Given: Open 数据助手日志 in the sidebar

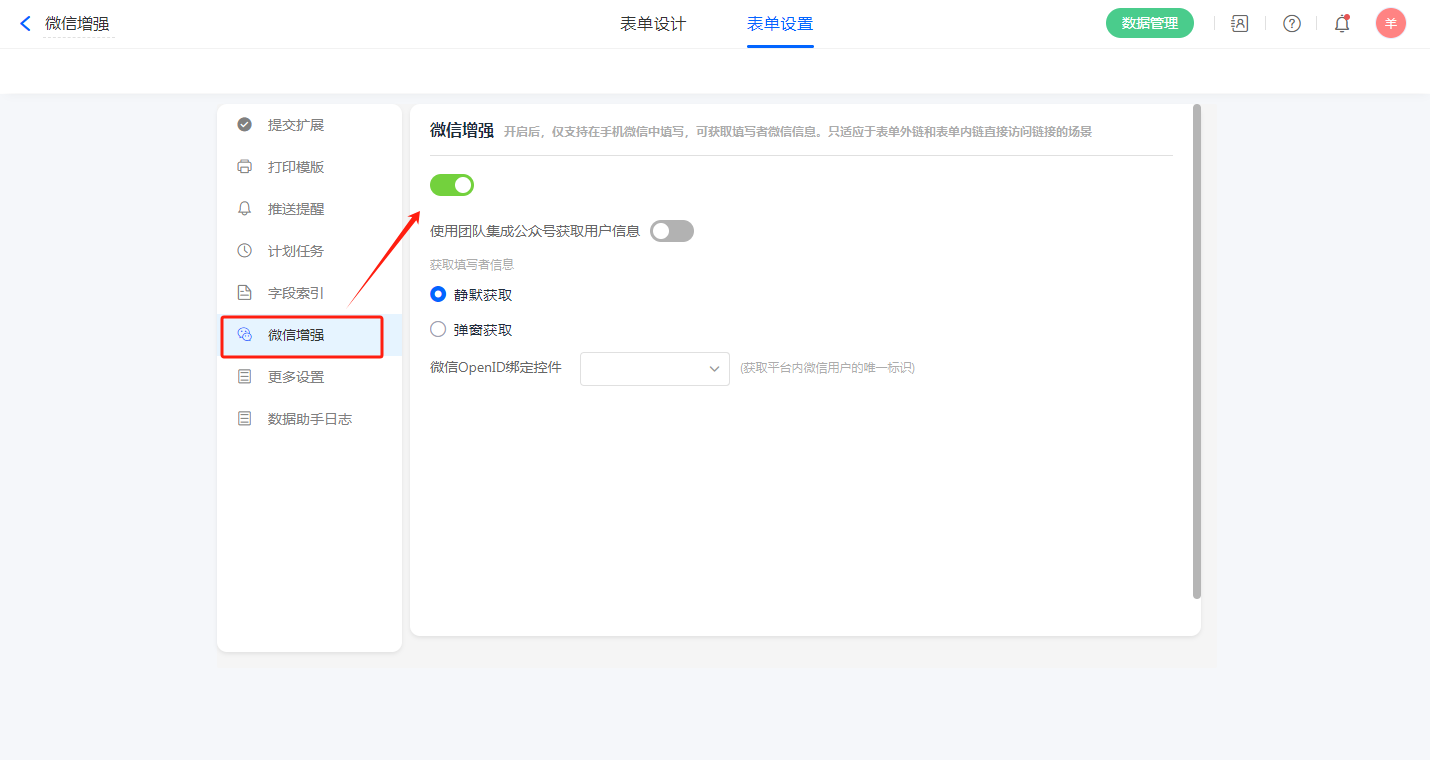Looking at the screenshot, I should (x=309, y=419).
